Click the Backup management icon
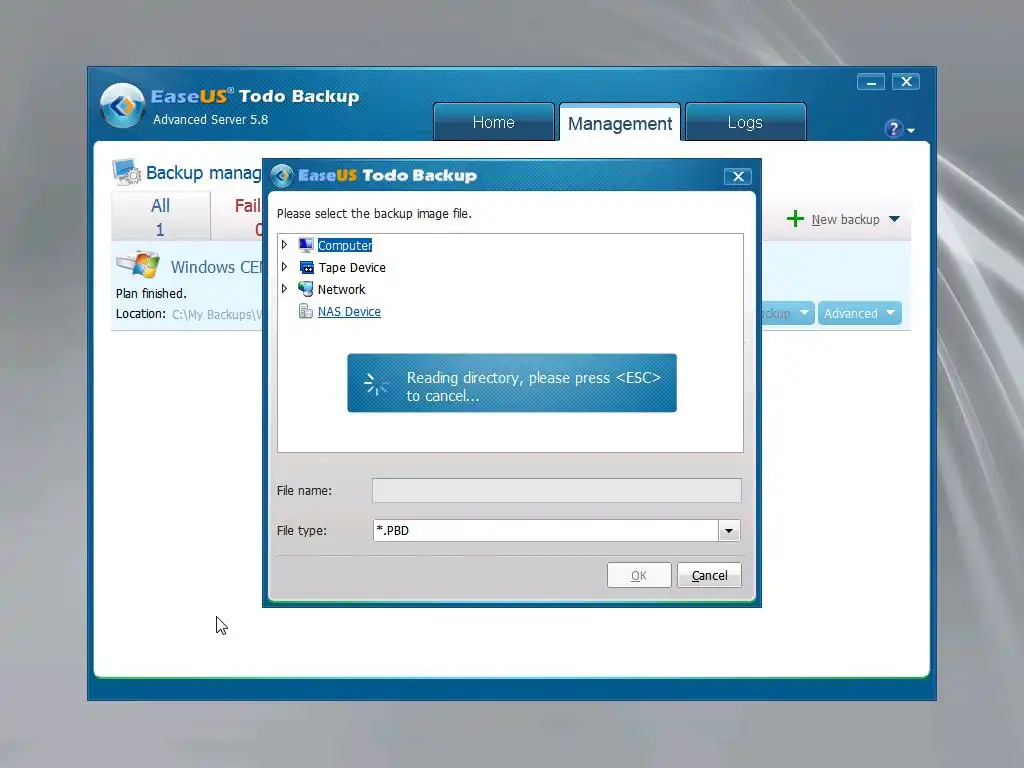 127,172
